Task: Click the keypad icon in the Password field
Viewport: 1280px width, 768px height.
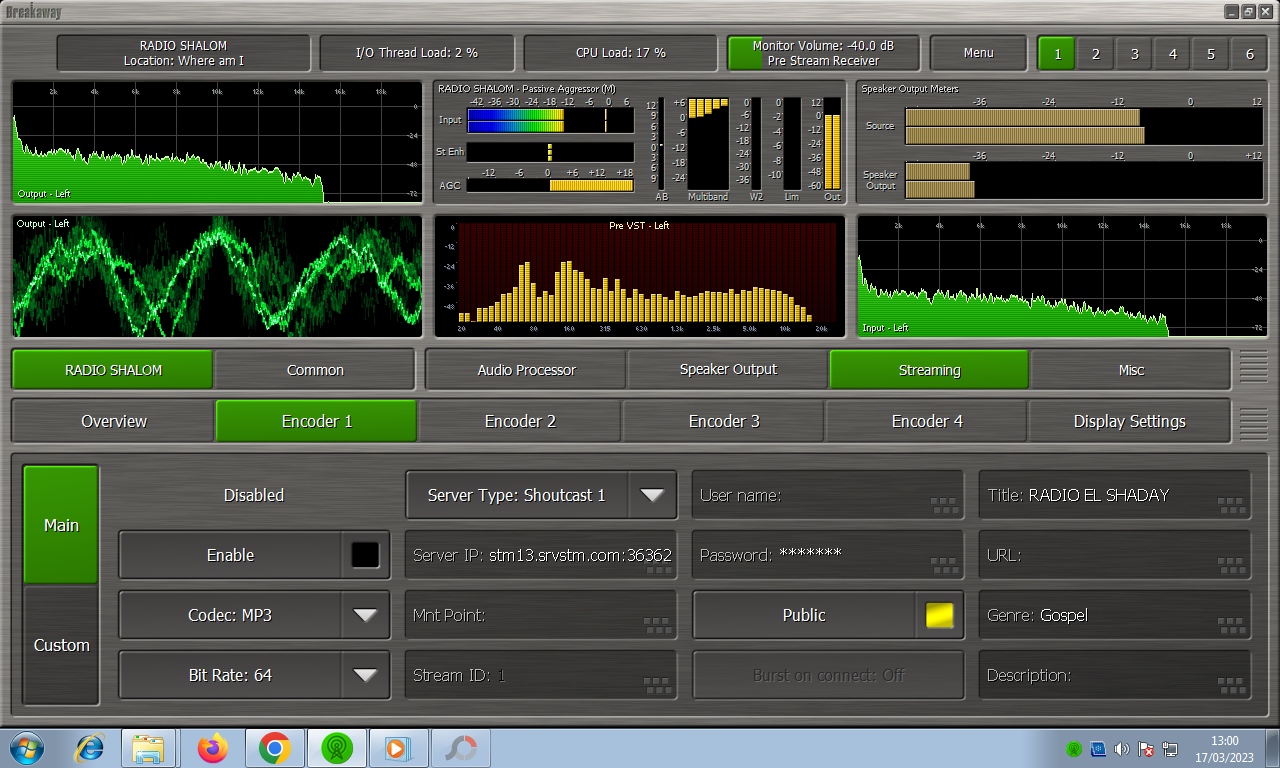Action: [x=944, y=565]
